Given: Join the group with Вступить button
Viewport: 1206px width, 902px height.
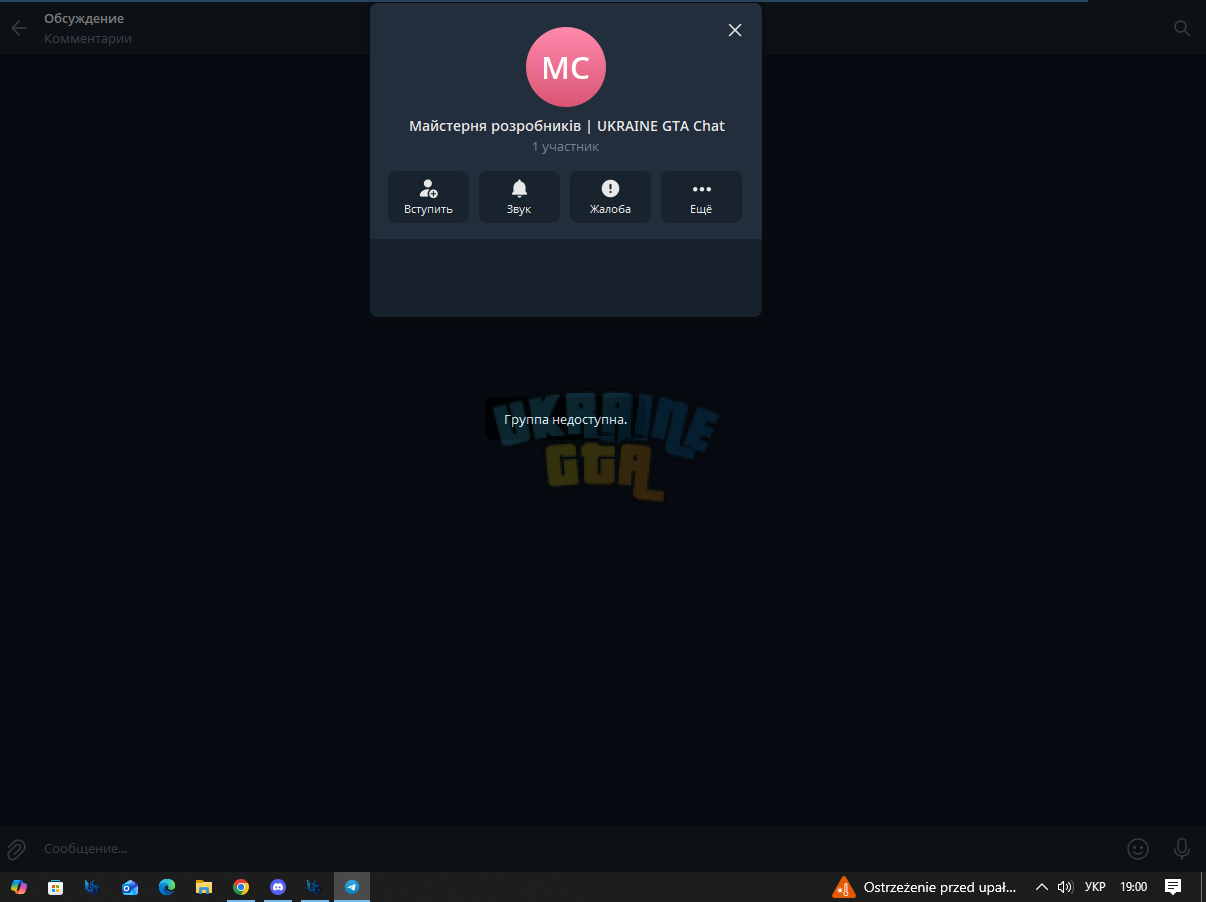Looking at the screenshot, I should [428, 197].
